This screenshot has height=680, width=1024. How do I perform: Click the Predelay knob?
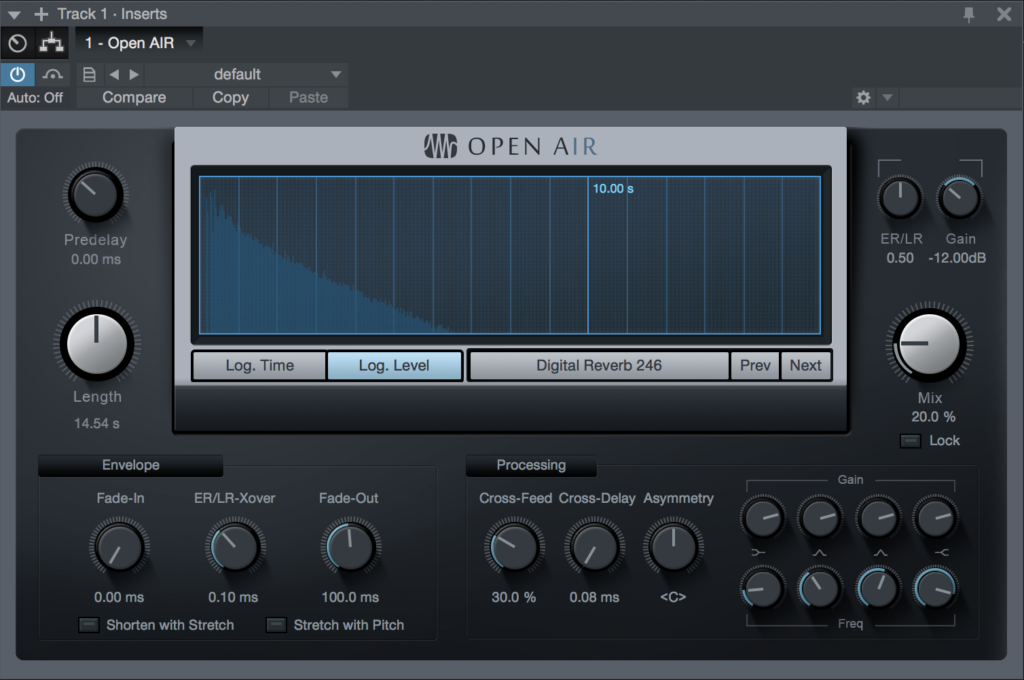click(x=95, y=195)
